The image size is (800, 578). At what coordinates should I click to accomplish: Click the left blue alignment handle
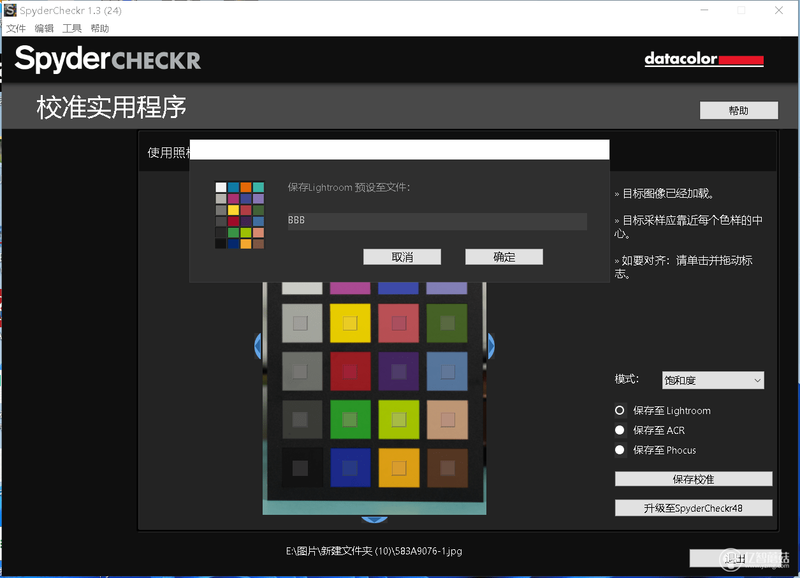coord(258,346)
